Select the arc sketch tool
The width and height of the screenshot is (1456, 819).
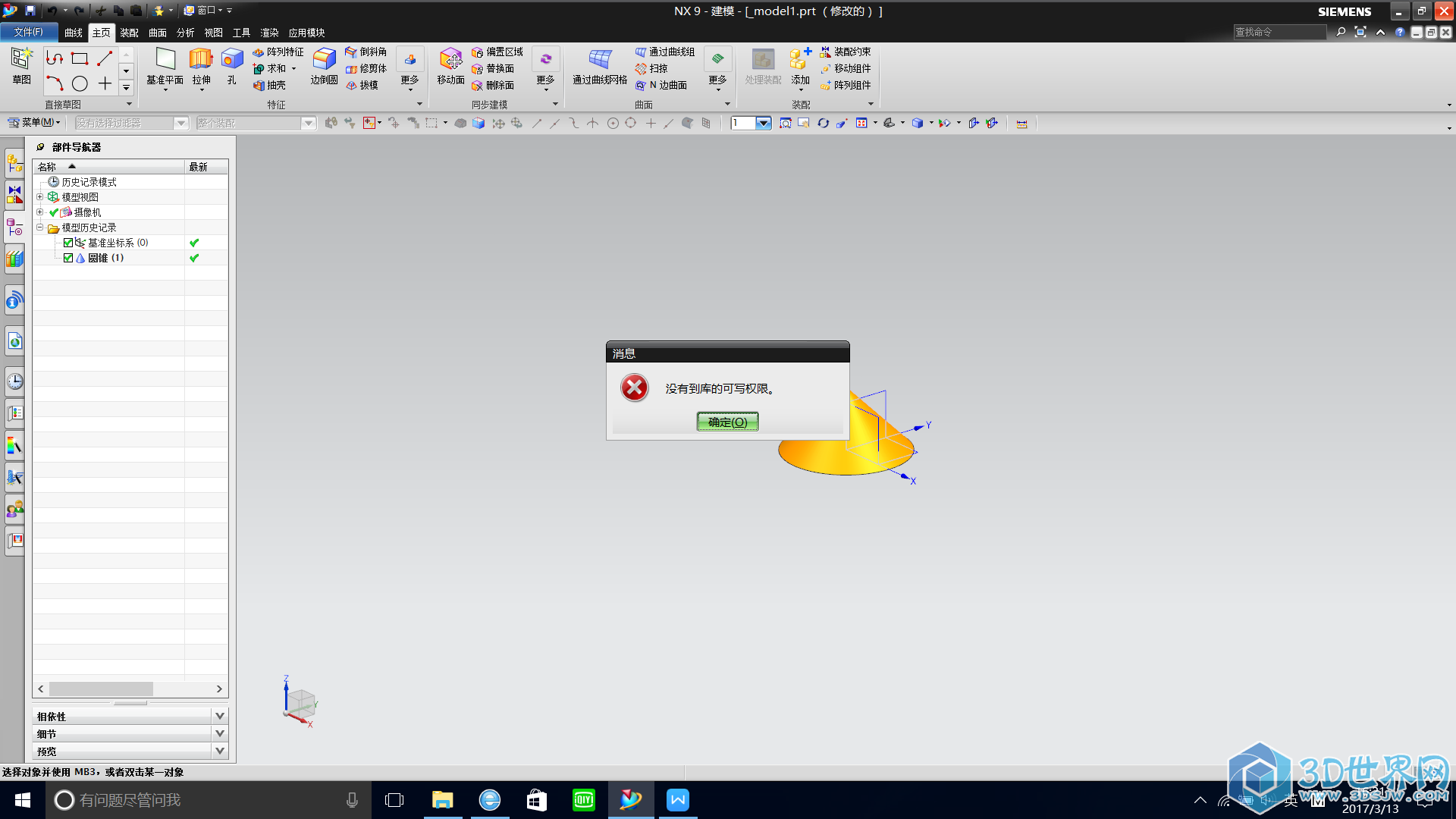pyautogui.click(x=55, y=83)
